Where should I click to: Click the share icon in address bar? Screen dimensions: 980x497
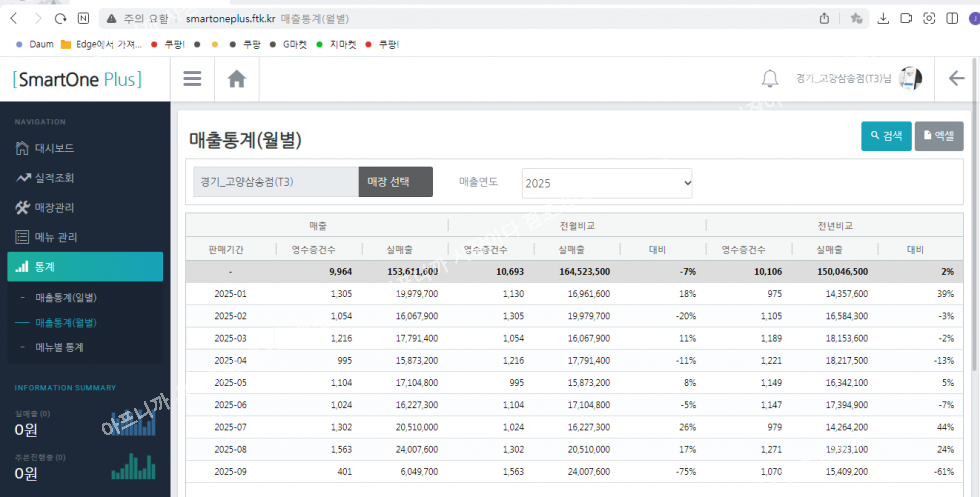[x=824, y=18]
